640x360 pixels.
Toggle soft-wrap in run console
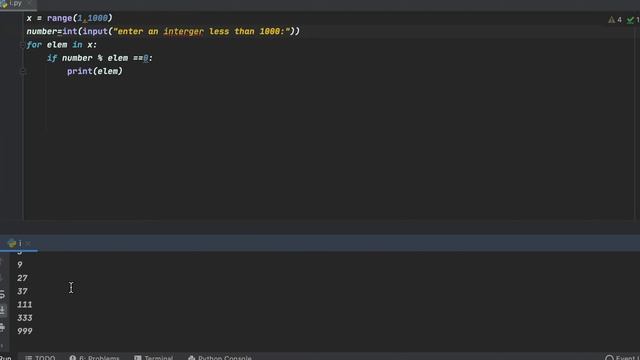(x=2, y=294)
